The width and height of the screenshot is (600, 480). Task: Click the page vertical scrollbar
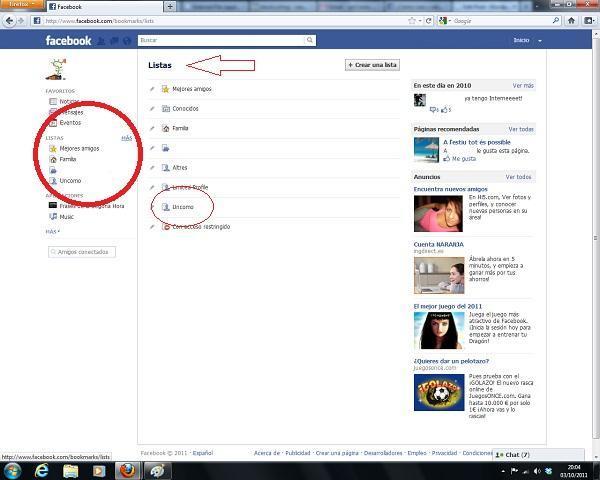pos(596,237)
